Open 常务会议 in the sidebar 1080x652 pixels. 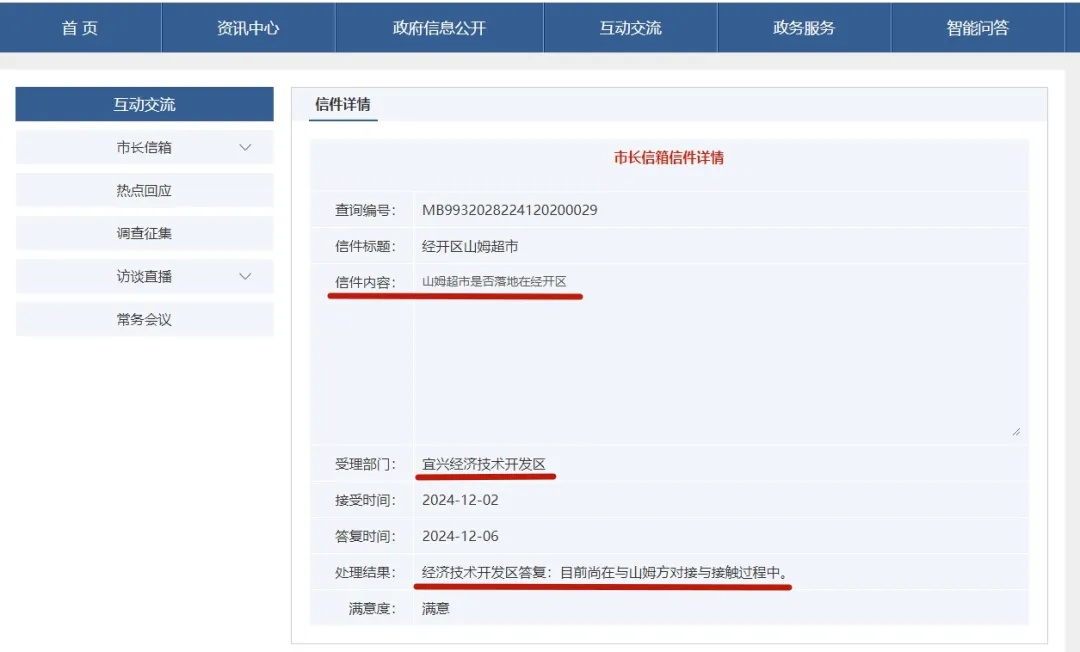(144, 320)
